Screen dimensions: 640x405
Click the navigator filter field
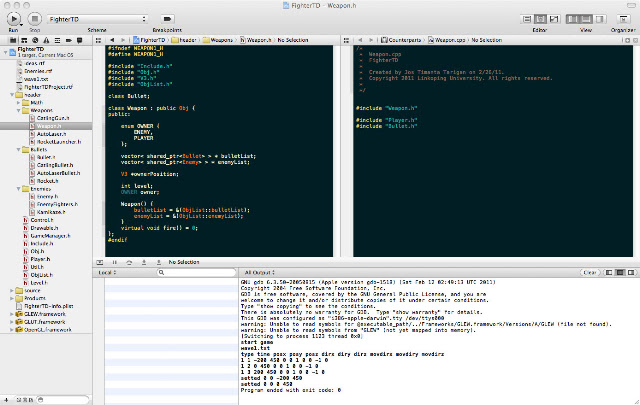63,400
